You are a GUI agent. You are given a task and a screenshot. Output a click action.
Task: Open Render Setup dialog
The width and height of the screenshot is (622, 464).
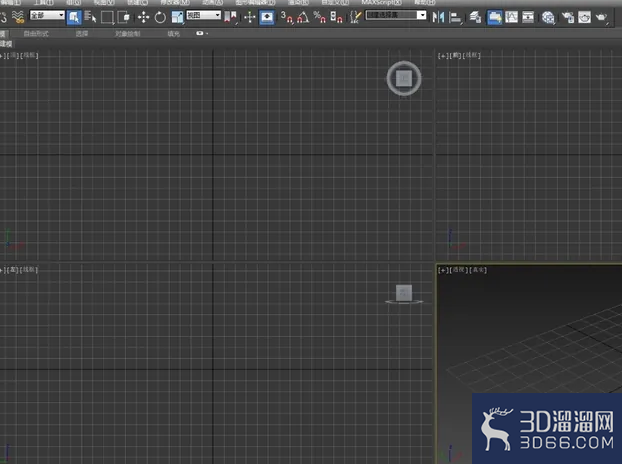click(568, 17)
